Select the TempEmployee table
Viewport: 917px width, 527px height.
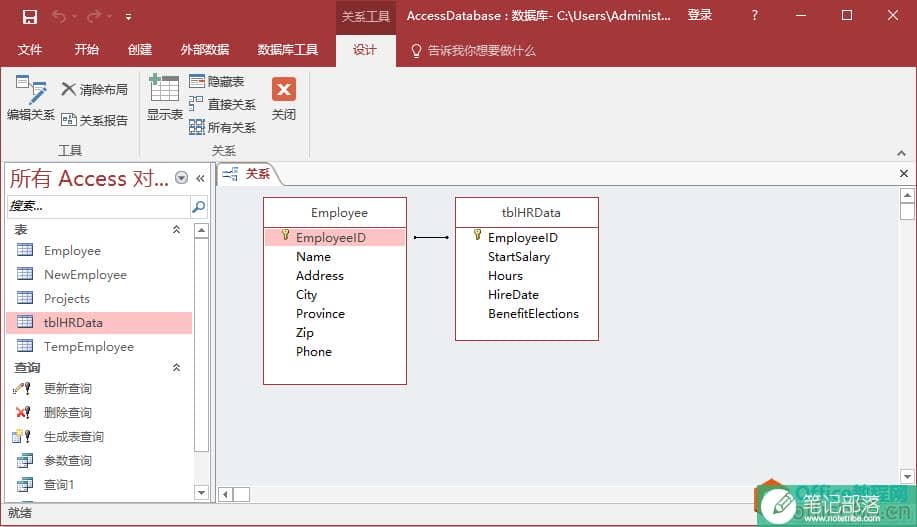point(99,346)
